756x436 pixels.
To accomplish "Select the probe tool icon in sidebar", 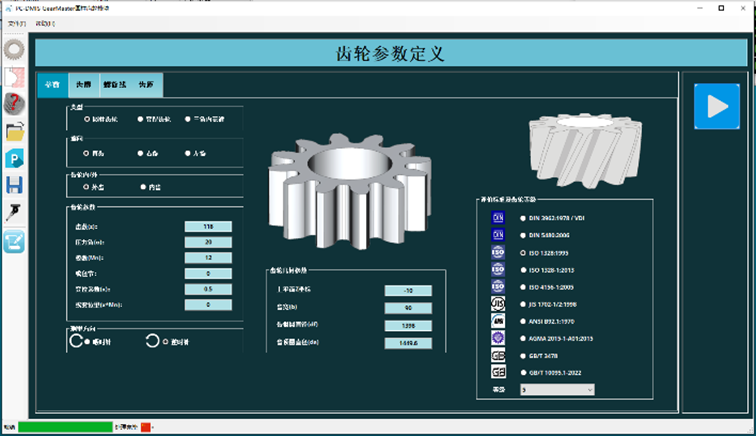I will click(15, 212).
